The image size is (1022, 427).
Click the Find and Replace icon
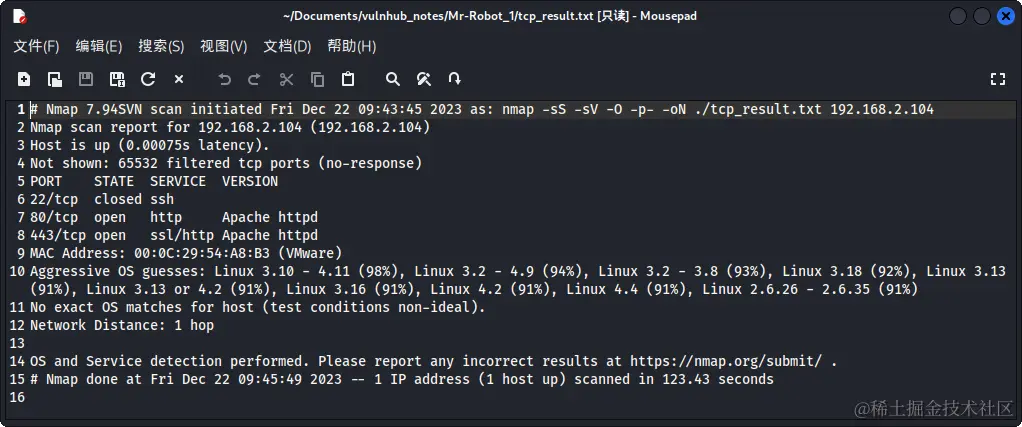424,79
